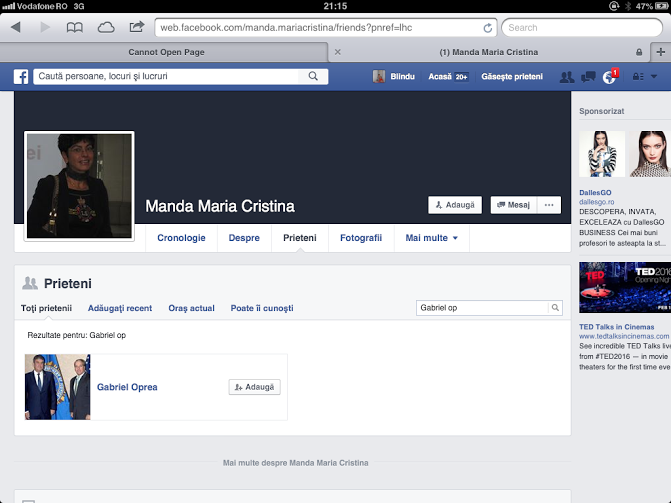Click the friends search magnifier icon

pyautogui.click(x=555, y=307)
